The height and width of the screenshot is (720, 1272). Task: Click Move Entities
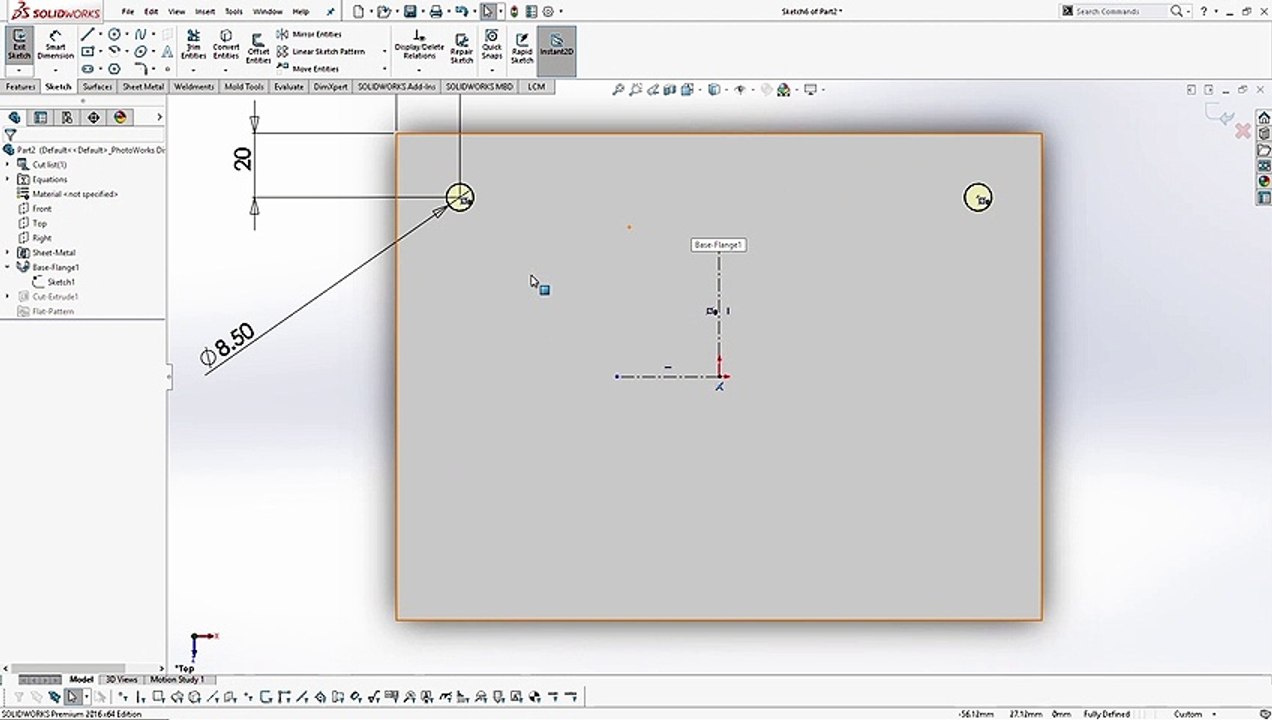[x=308, y=69]
